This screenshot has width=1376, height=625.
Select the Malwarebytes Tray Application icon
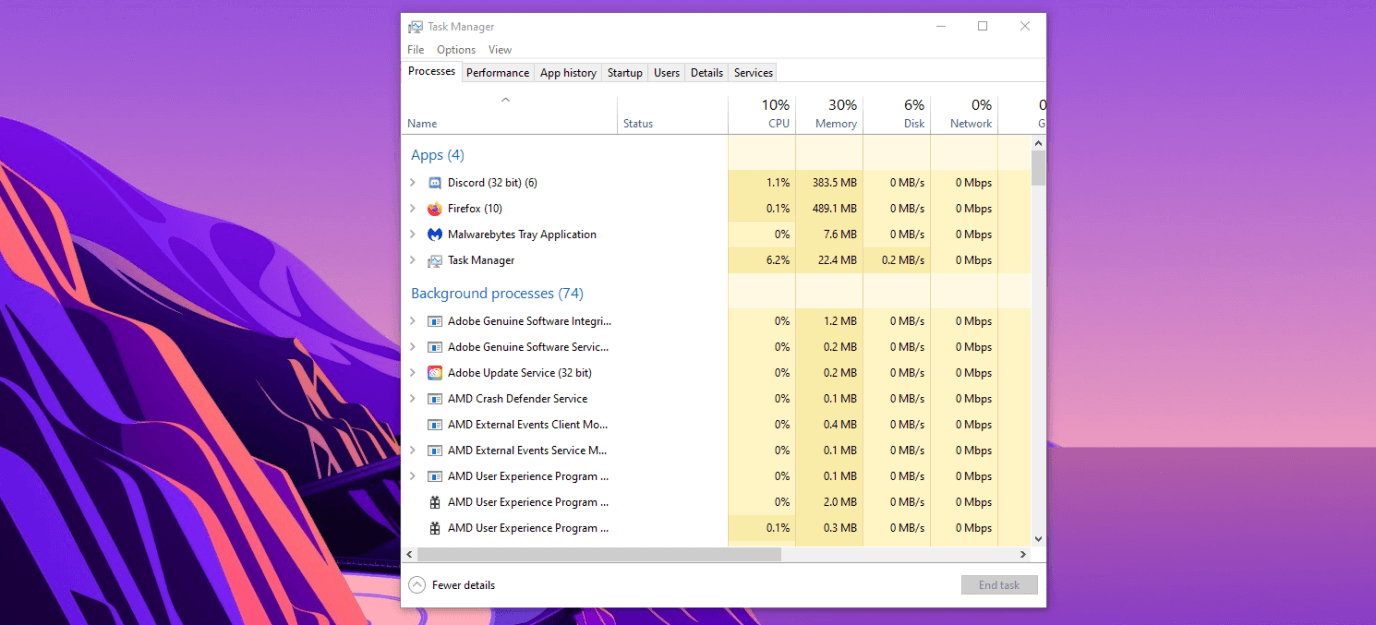(x=434, y=234)
